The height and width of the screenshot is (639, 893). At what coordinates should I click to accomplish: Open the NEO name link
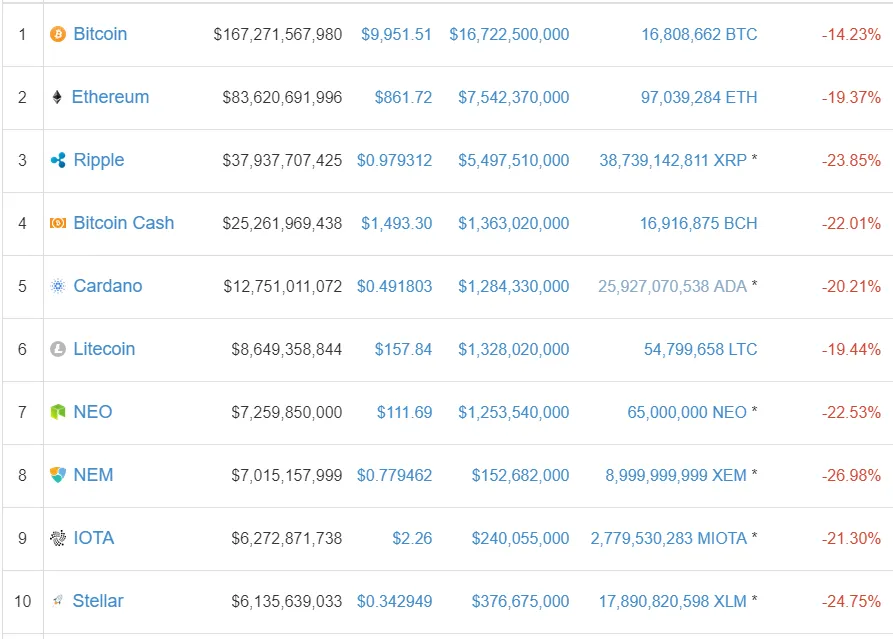coord(93,412)
